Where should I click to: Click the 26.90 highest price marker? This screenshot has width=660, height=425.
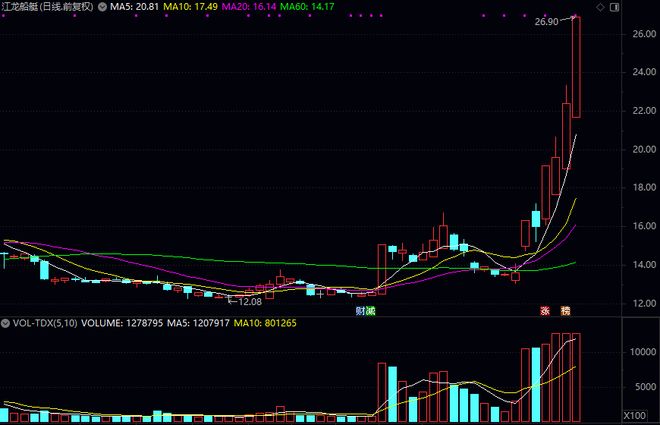point(547,21)
